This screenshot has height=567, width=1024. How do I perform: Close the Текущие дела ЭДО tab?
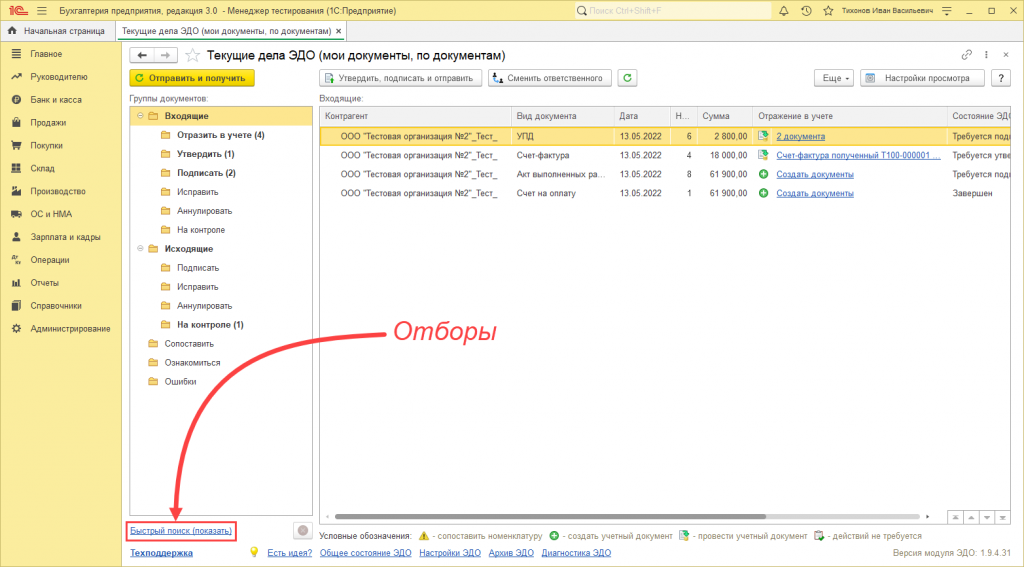click(x=338, y=31)
